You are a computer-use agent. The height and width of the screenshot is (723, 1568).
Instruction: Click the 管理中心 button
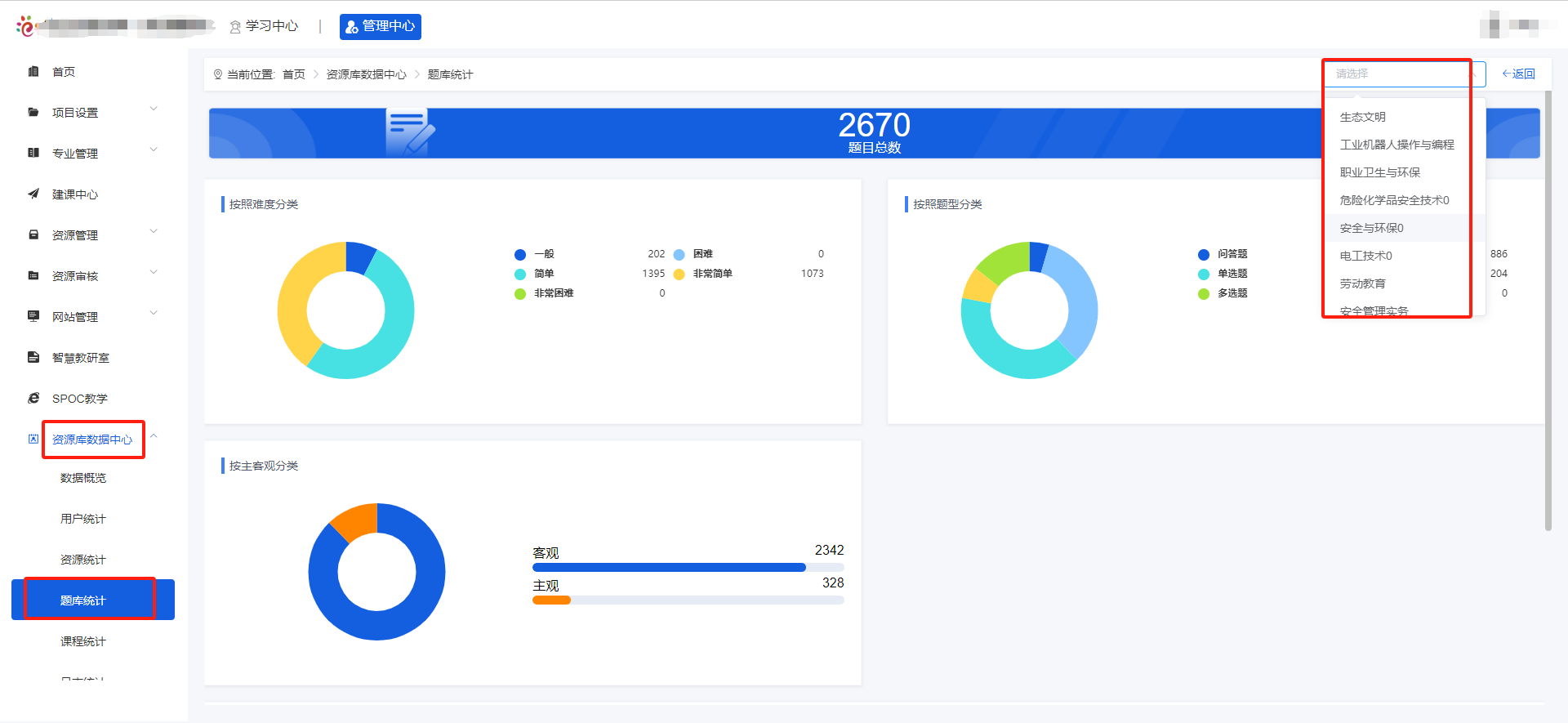381,26
